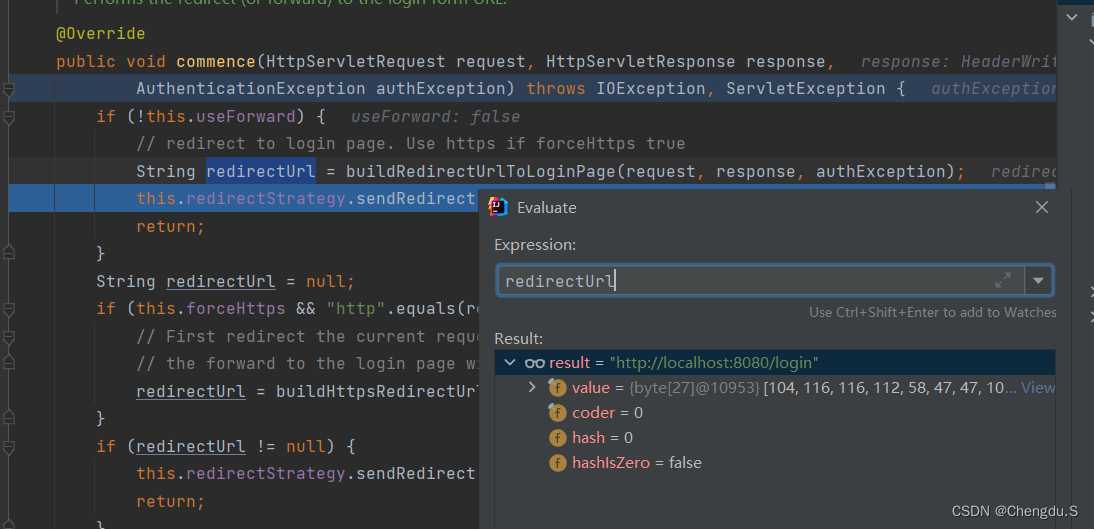The width and height of the screenshot is (1094, 529).
Task: Close the Evaluate dialog
Action: tap(1042, 207)
